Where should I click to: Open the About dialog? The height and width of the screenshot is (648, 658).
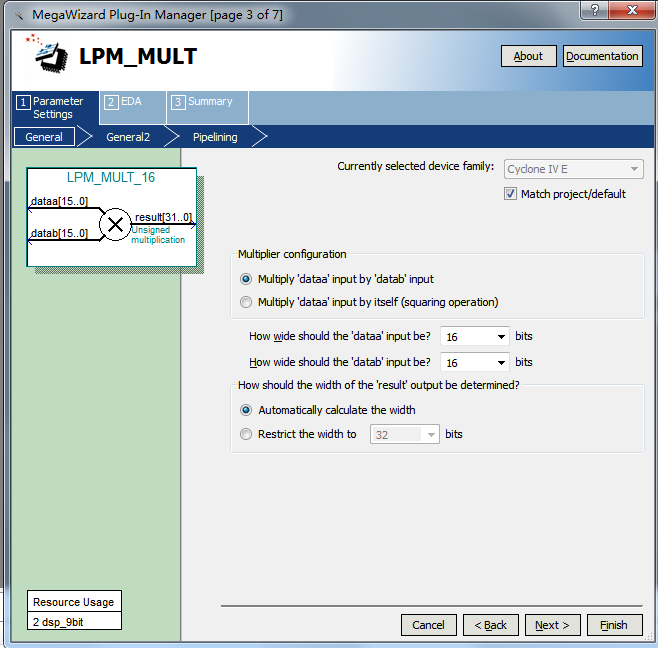tap(529, 56)
